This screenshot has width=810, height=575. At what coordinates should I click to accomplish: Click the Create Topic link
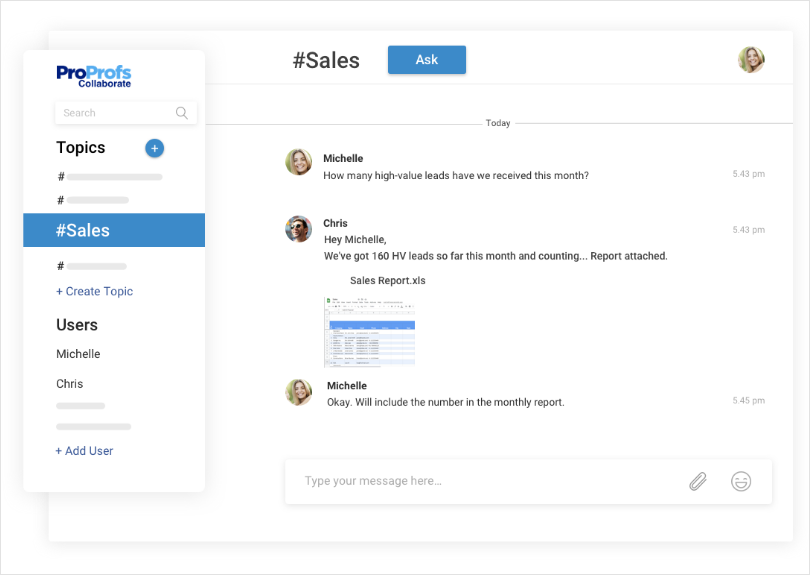[94, 291]
